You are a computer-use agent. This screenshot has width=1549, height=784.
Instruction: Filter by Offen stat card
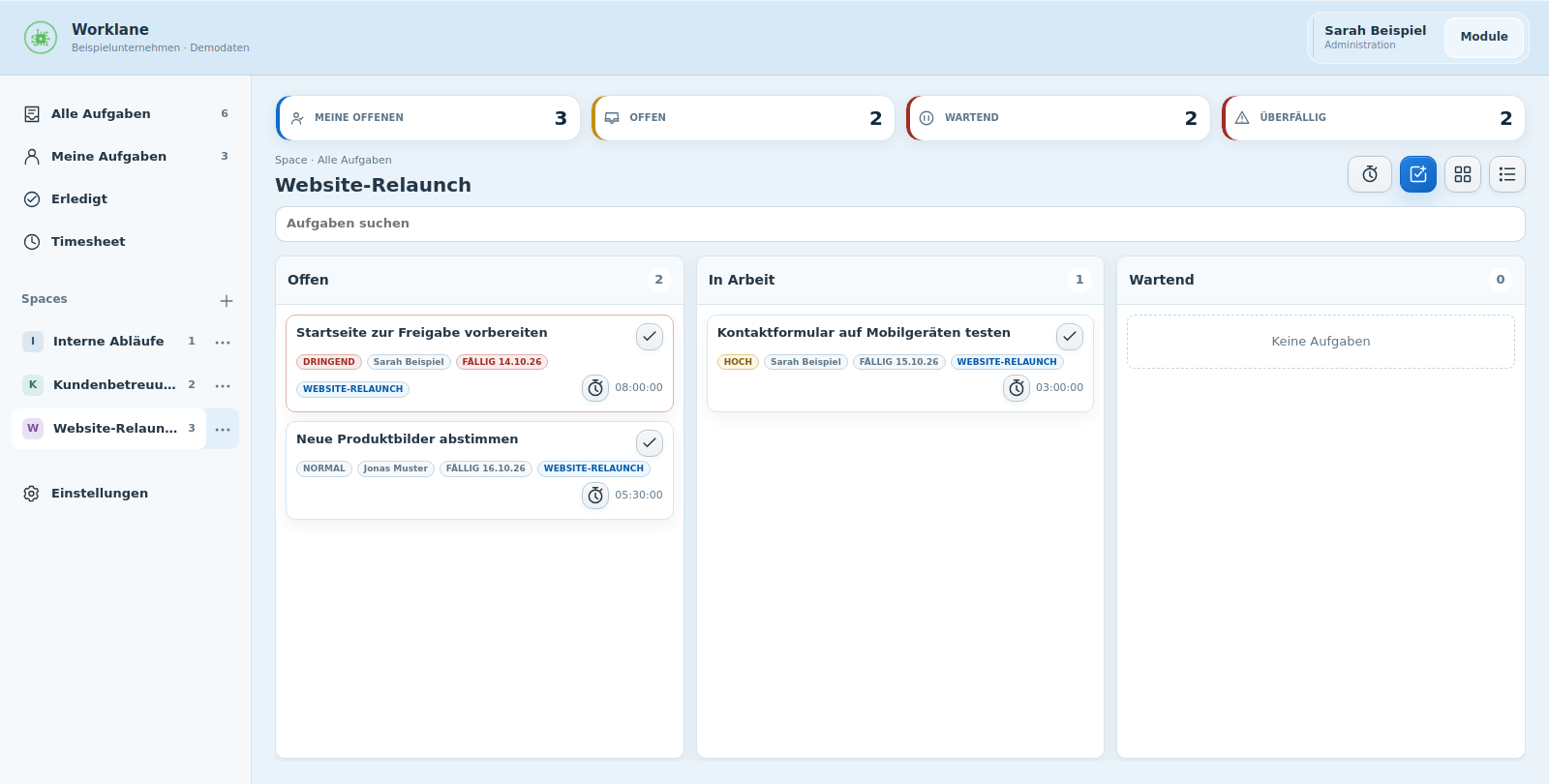point(743,118)
